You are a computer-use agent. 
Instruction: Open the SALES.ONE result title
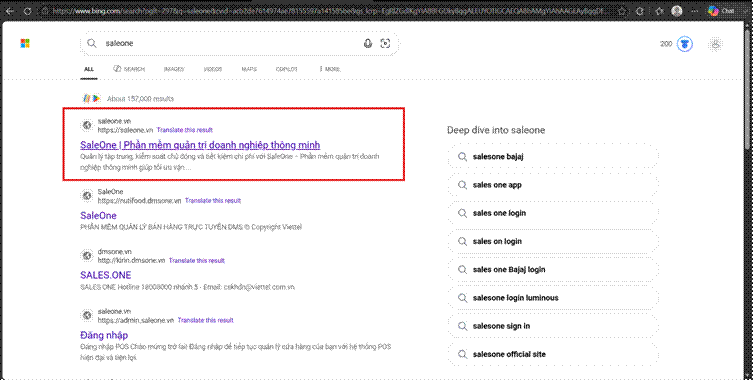pos(106,275)
